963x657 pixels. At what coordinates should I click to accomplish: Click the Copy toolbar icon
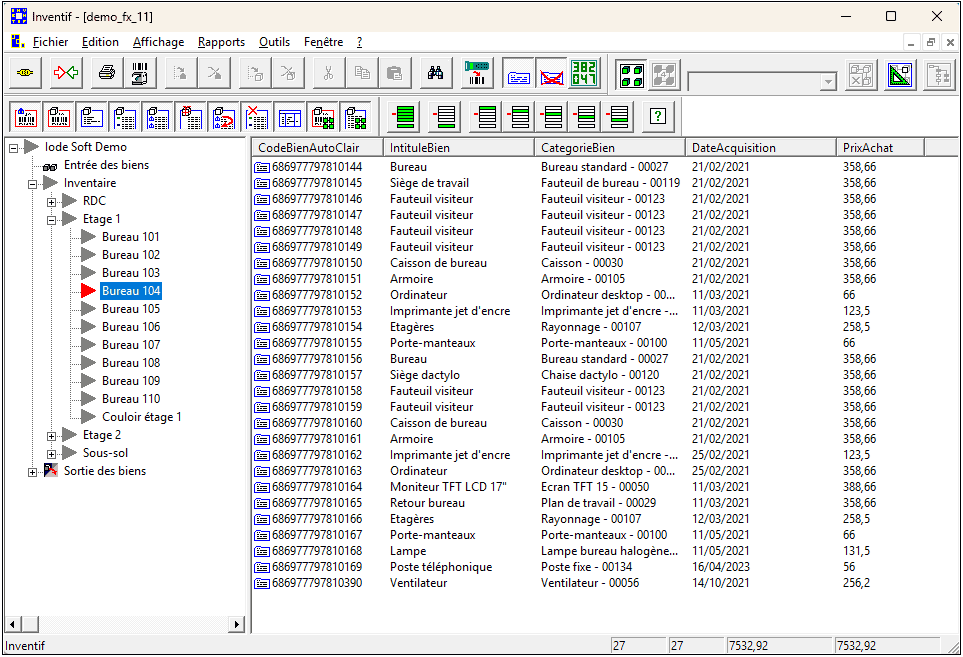[x=361, y=73]
